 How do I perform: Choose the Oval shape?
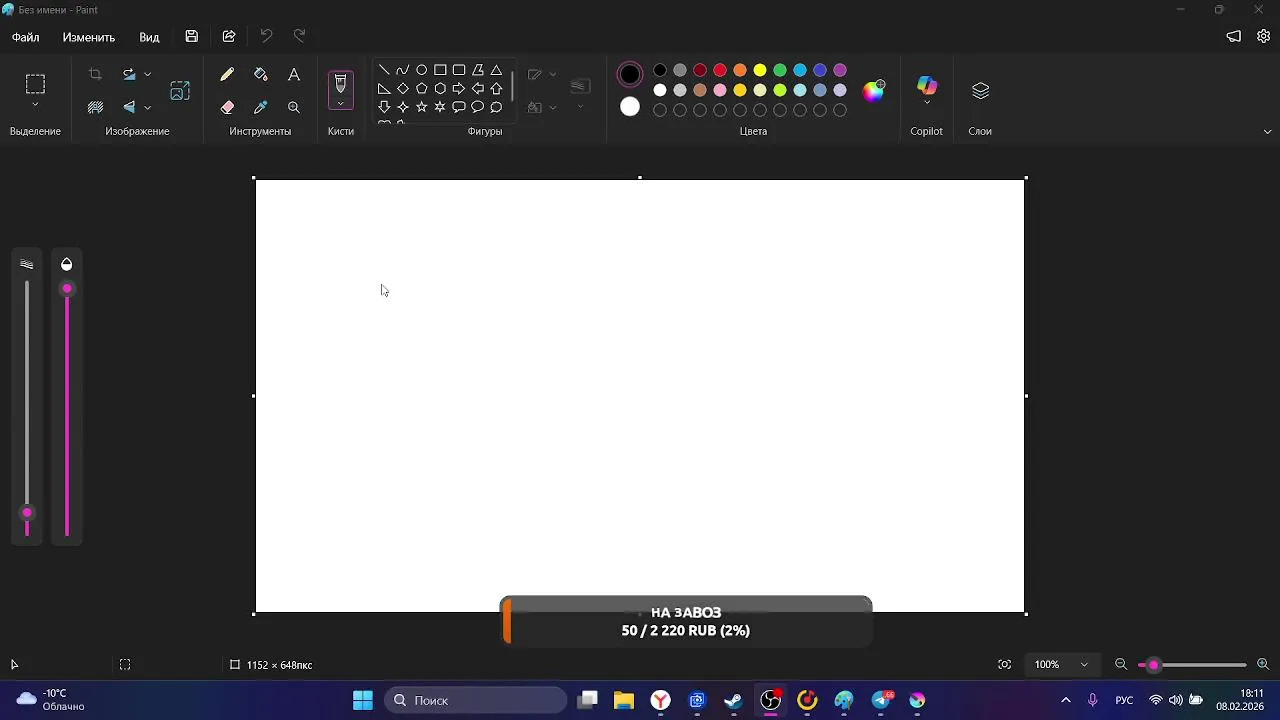[421, 70]
